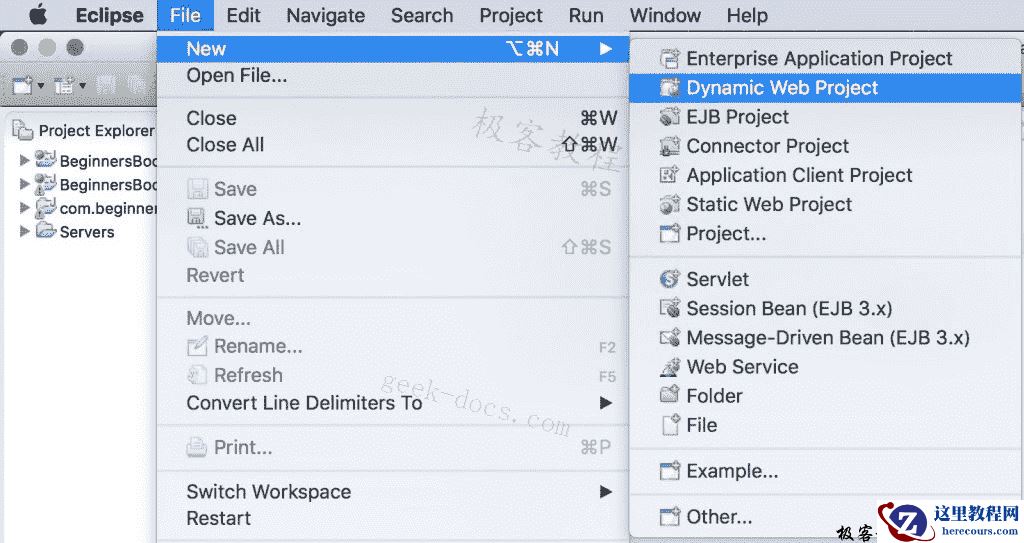Open the Edit menu
Viewport: 1024px width, 543px height.
tap(243, 15)
